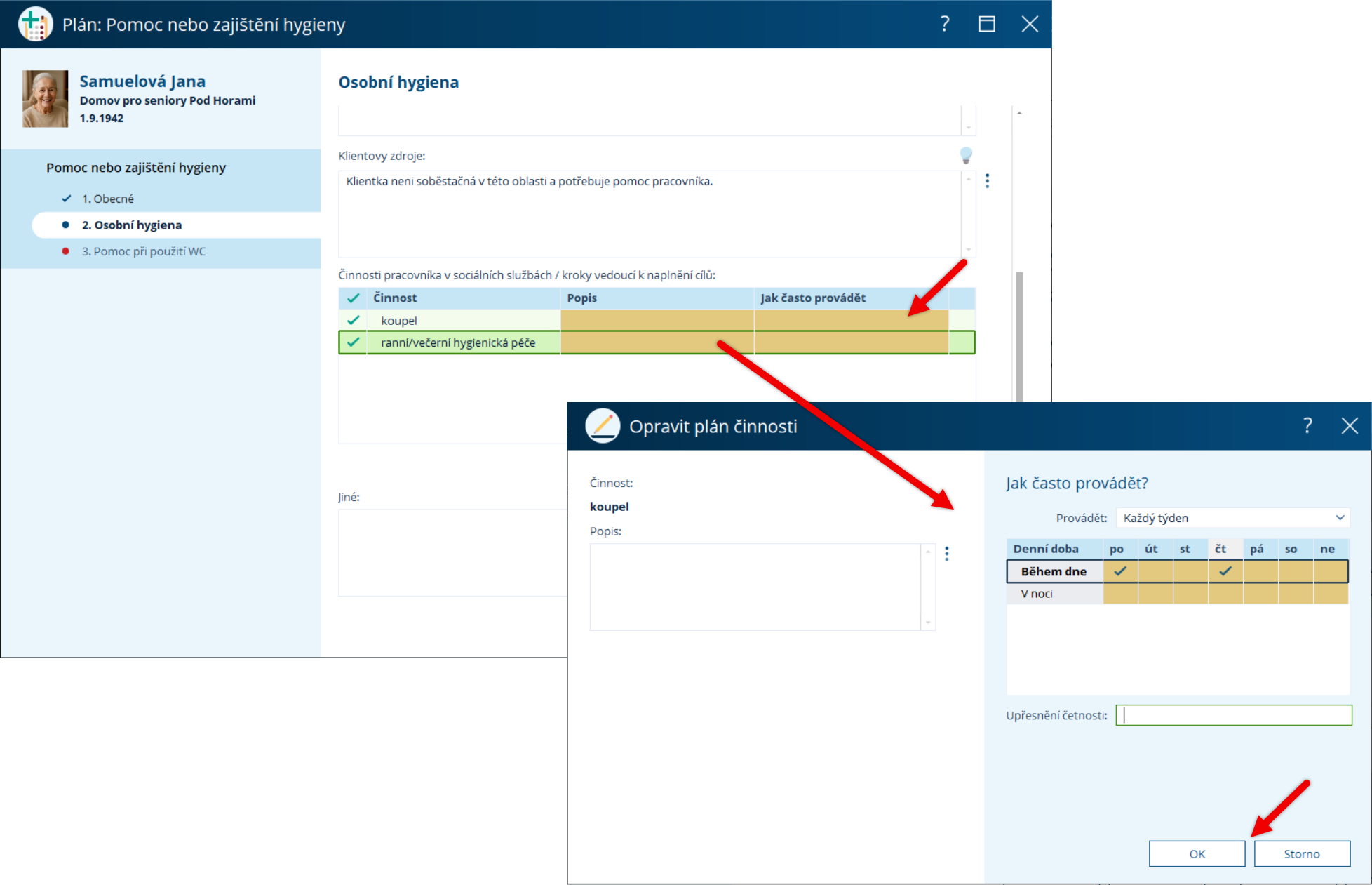Toggle Během dne on Thursday (čt)
This screenshot has height=885, width=1372.
click(x=1225, y=571)
